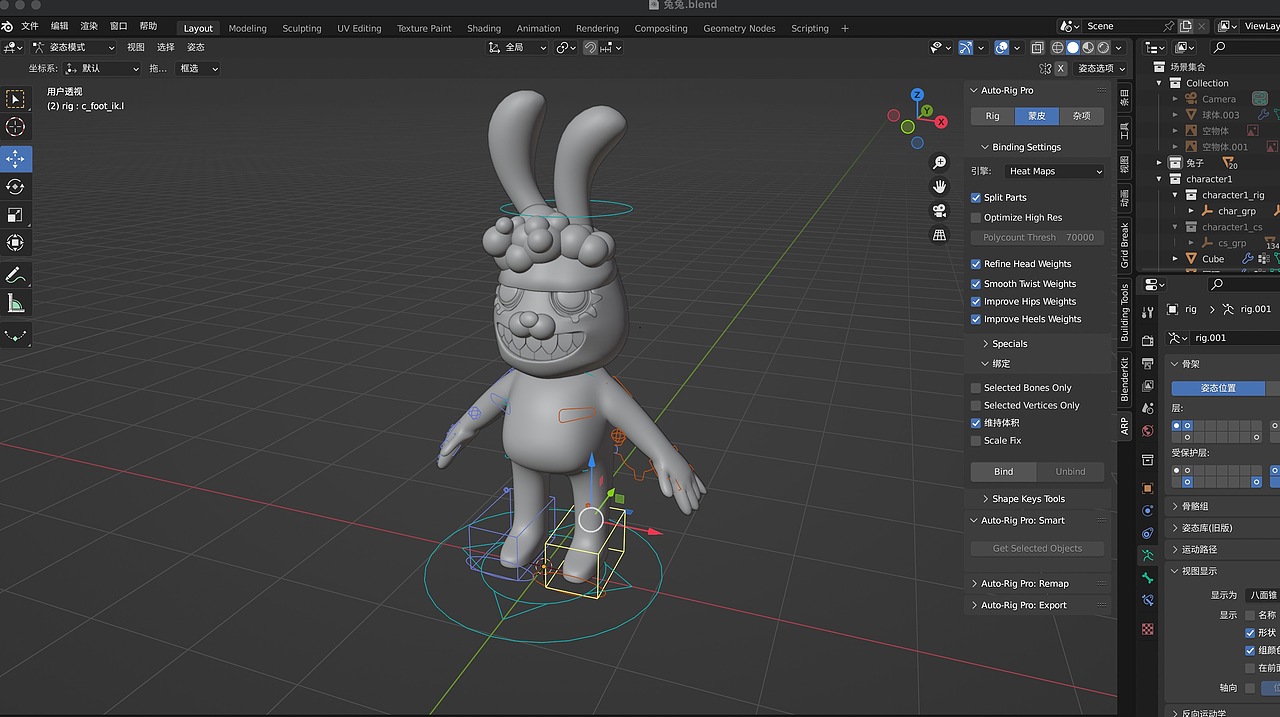Open the 全局 transform orientation dropdown

pos(517,47)
